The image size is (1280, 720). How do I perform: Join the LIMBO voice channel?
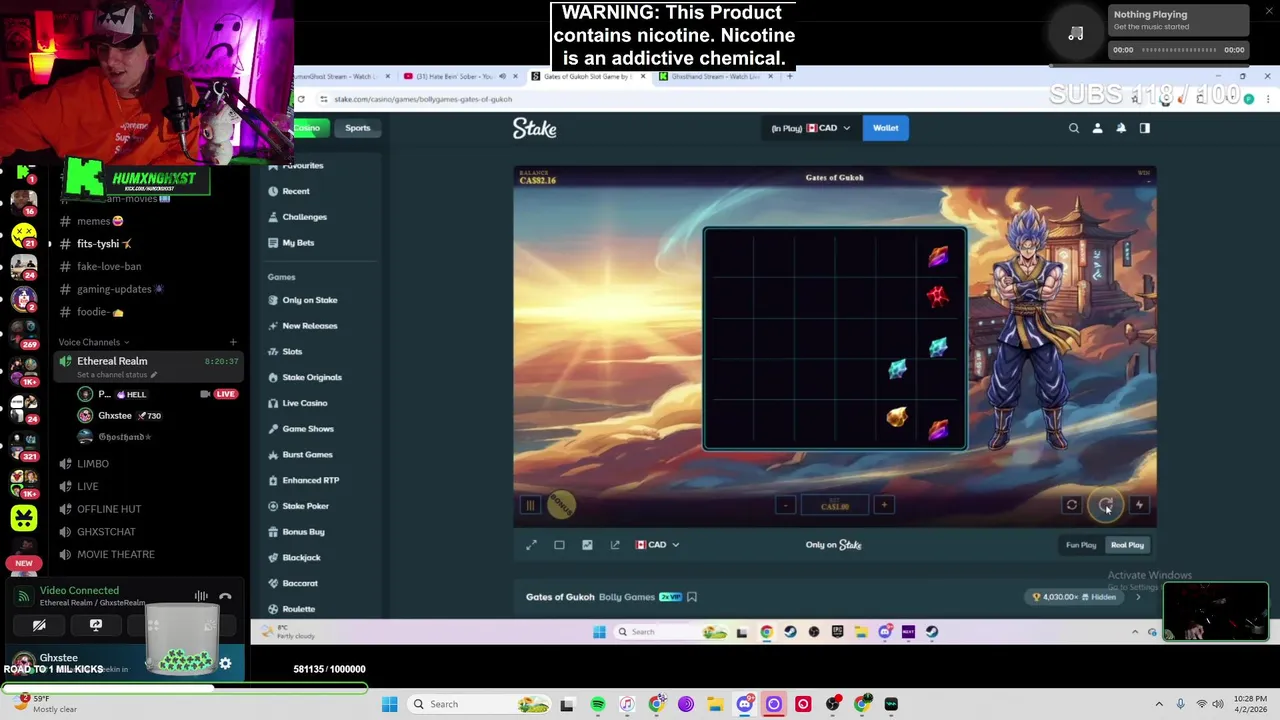pyautogui.click(x=92, y=464)
